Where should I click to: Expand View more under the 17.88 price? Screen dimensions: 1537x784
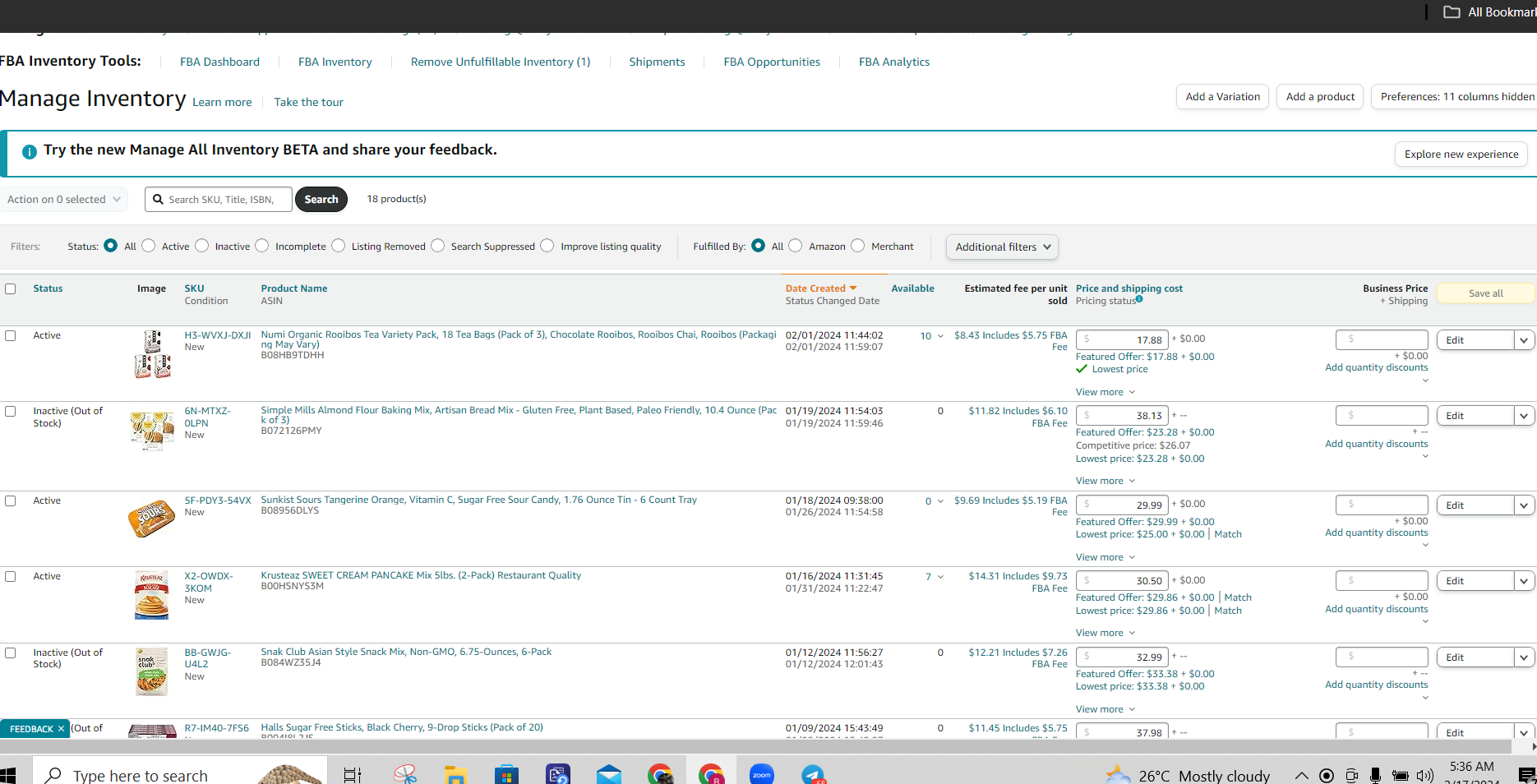tap(1105, 392)
